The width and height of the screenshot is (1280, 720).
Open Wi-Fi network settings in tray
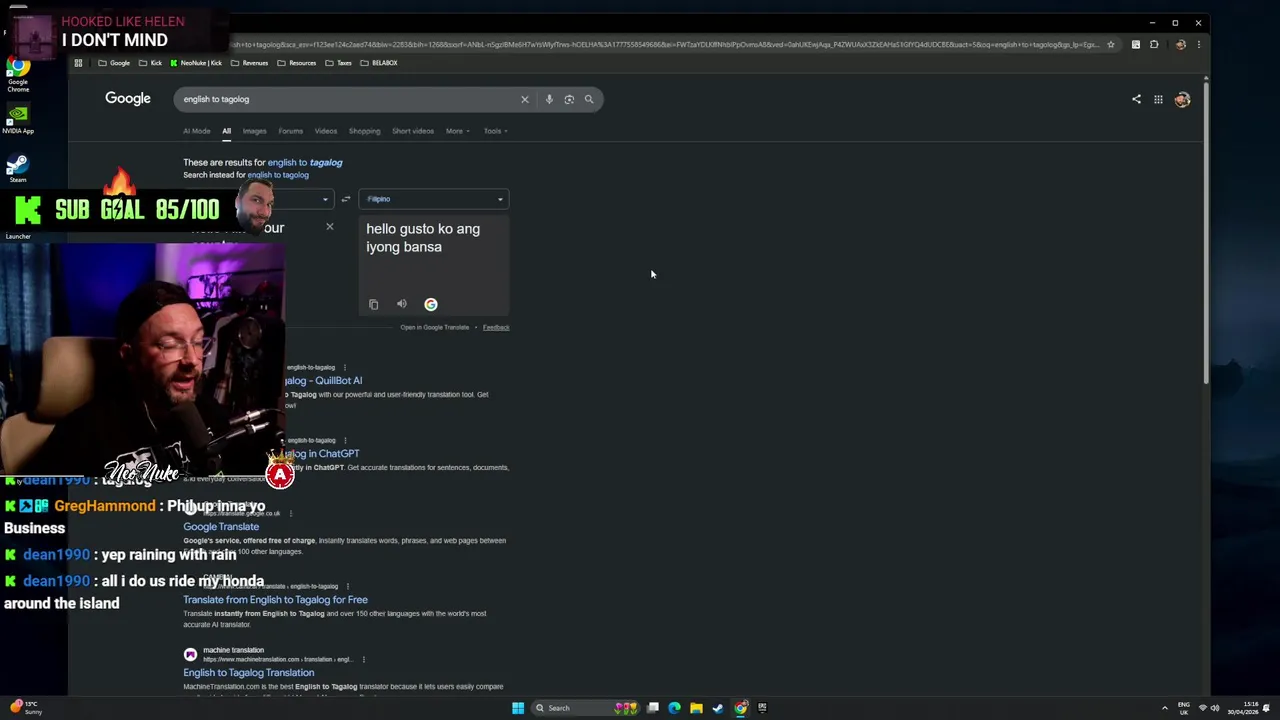point(1203,708)
